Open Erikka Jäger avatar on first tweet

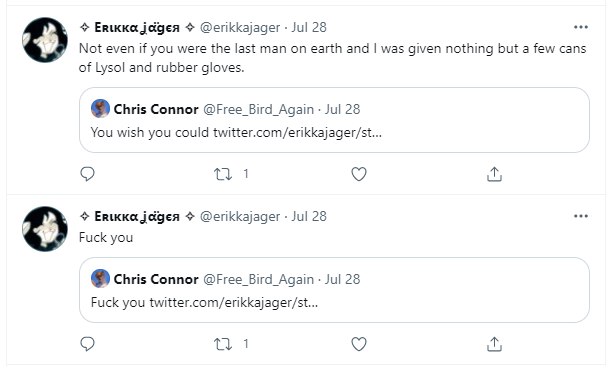point(45,40)
